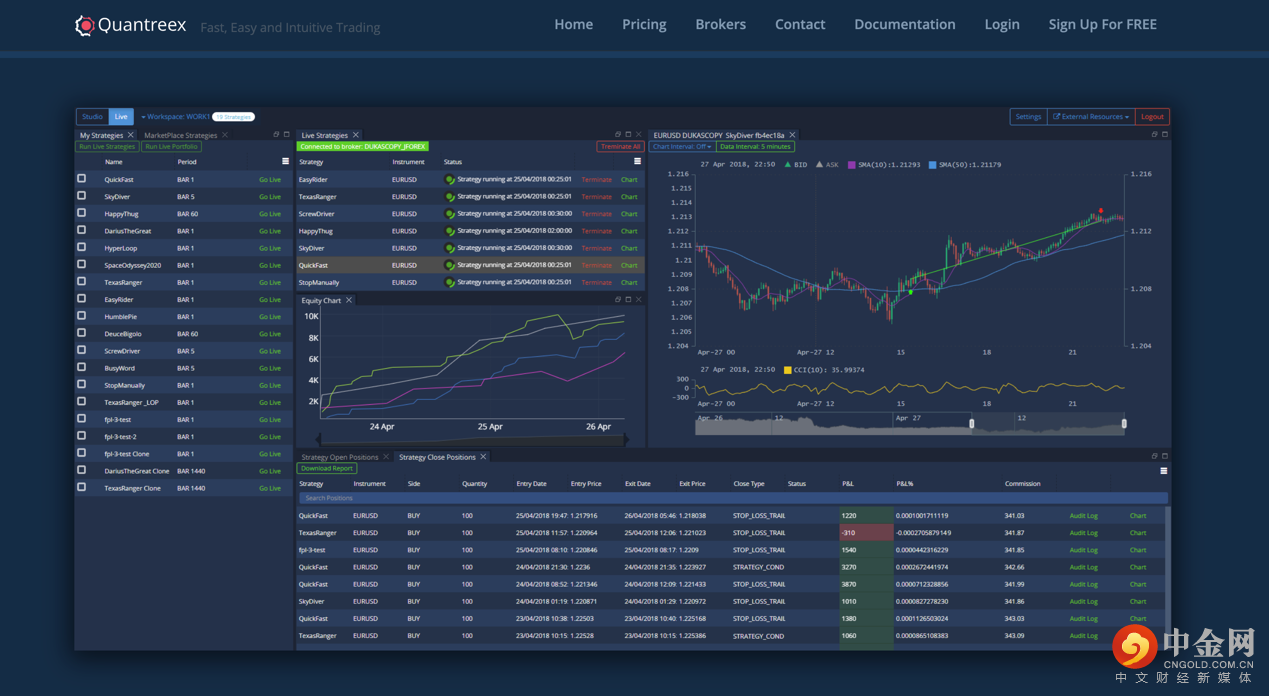Close the Equity Chart tab
The image size is (1269, 696).
tap(349, 300)
